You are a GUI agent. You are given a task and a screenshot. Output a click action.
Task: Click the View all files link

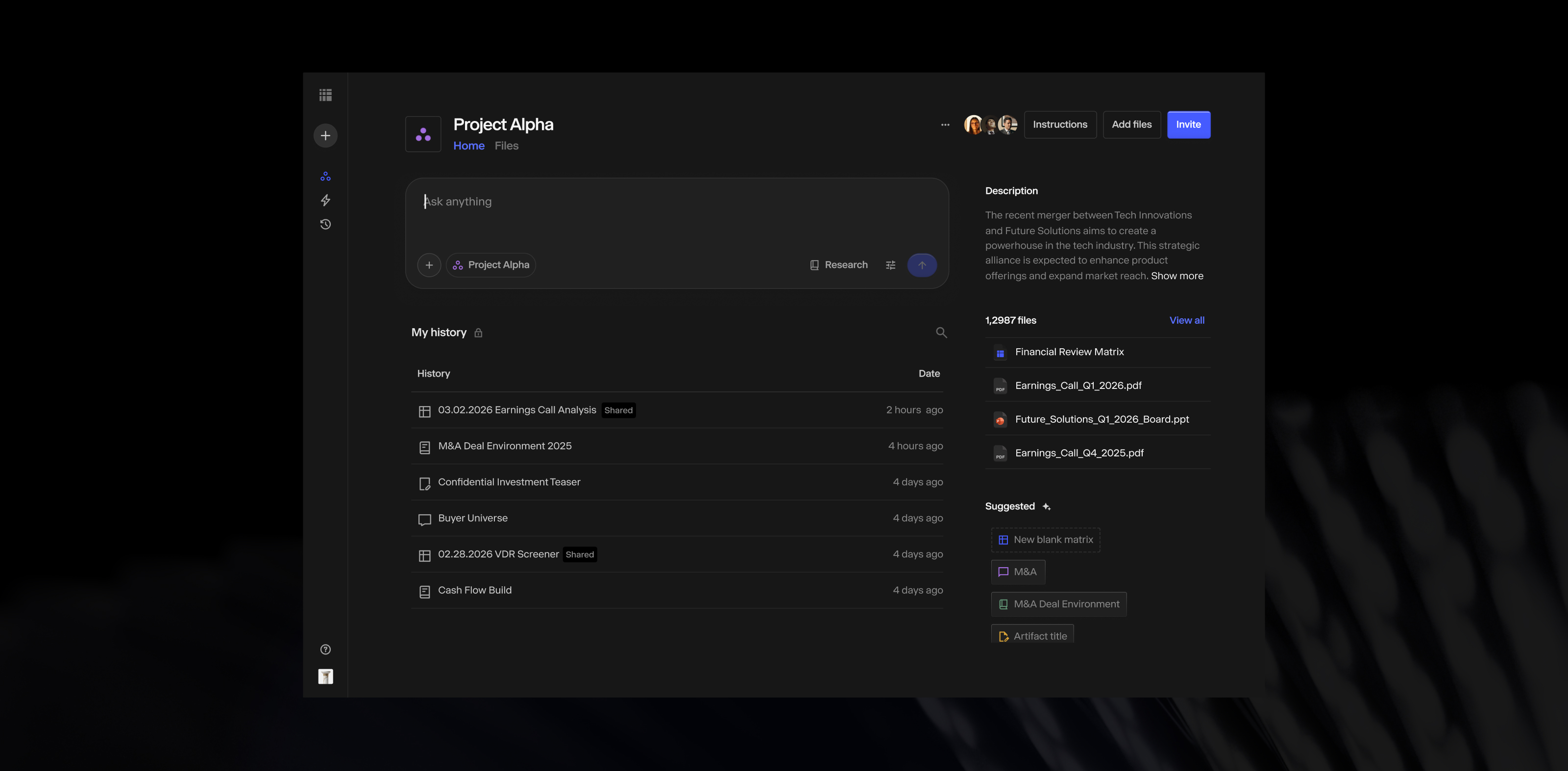pyautogui.click(x=1186, y=320)
